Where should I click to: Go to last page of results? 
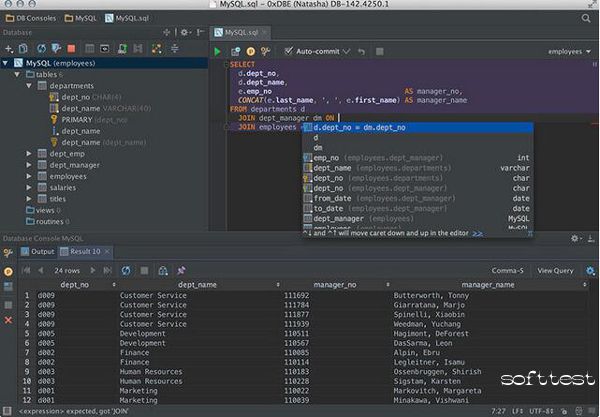108,270
